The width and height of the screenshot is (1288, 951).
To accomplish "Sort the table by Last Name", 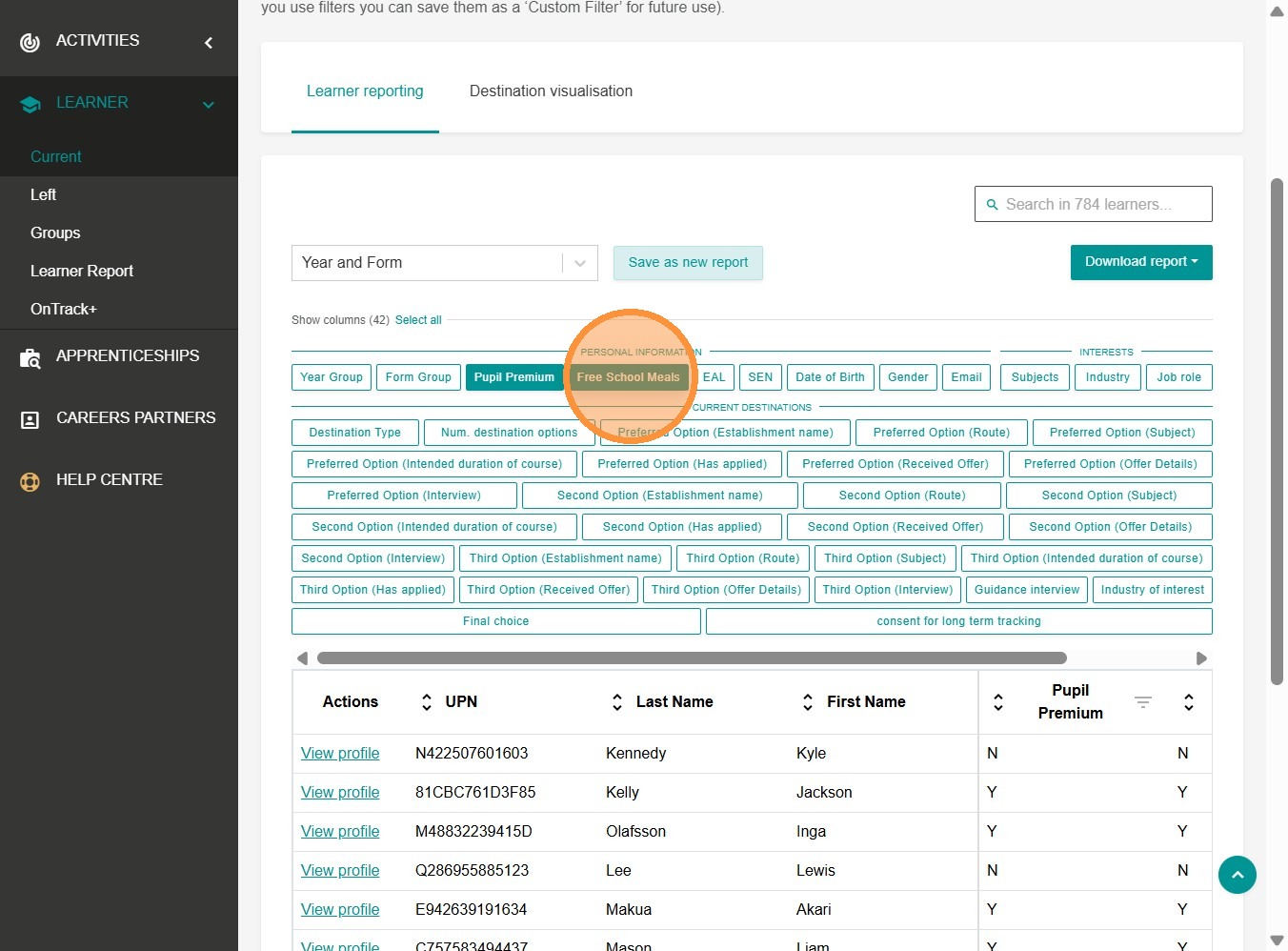I will click(617, 702).
